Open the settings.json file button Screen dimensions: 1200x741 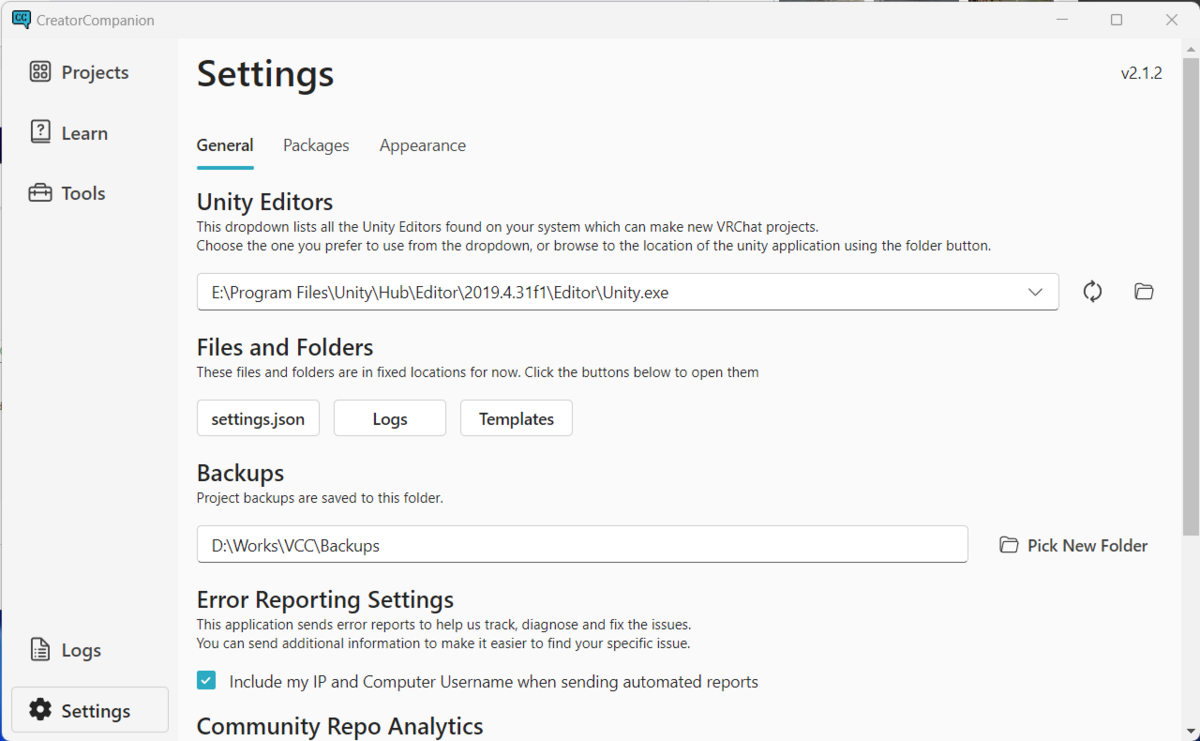click(258, 419)
